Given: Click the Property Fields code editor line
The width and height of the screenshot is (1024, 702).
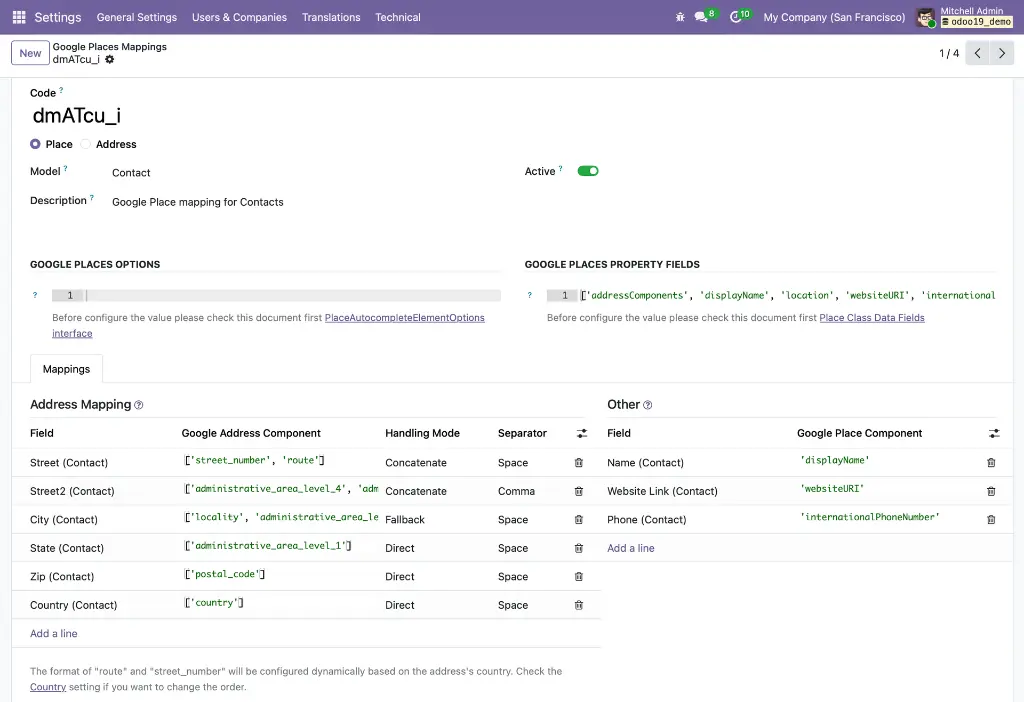Looking at the screenshot, I should 788,295.
